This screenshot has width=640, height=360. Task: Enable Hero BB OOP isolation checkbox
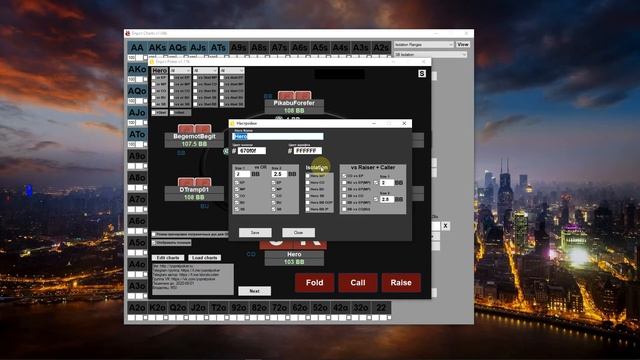[x=308, y=202]
